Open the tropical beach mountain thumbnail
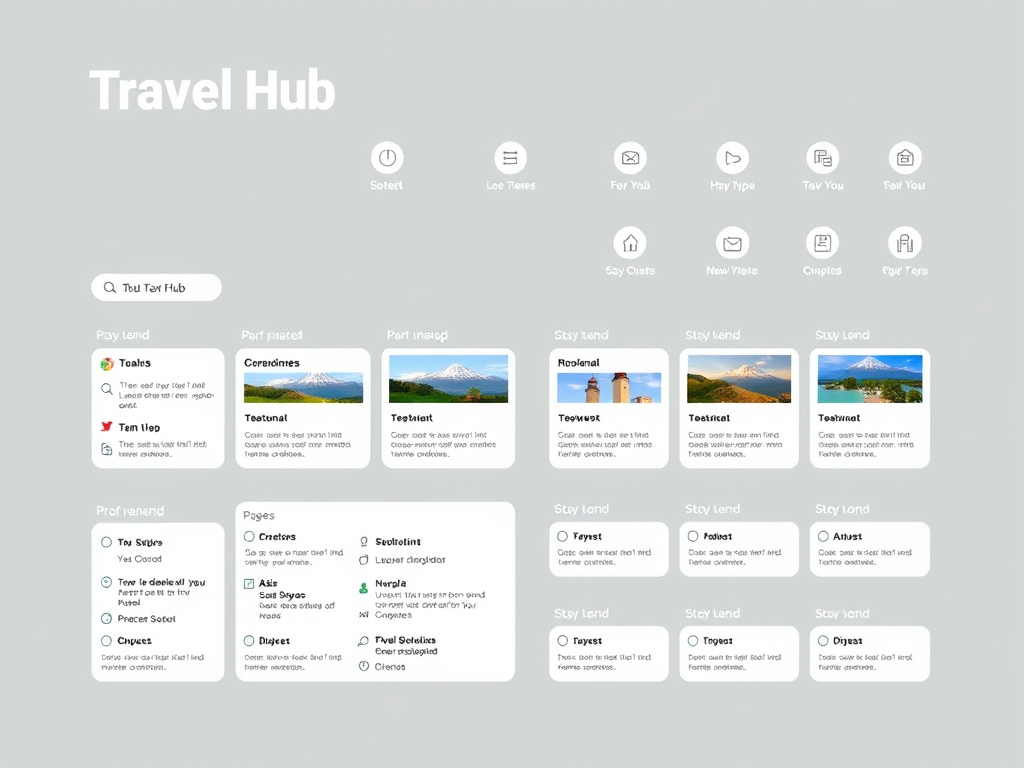This screenshot has height=768, width=1024. click(x=869, y=380)
